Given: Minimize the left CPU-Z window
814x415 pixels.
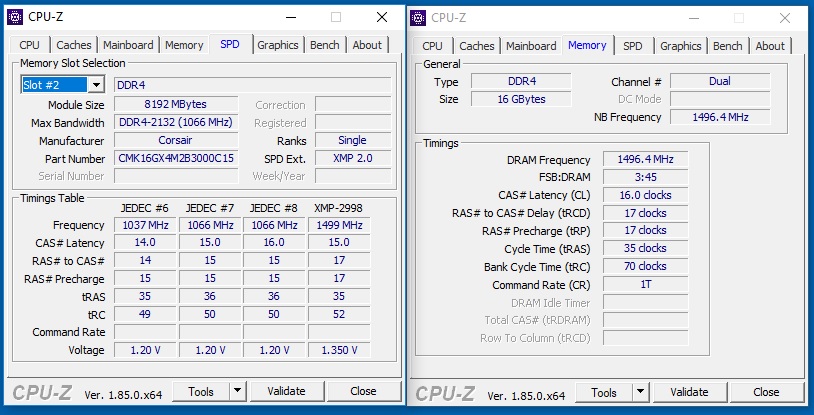Looking at the screenshot, I should pyautogui.click(x=292, y=17).
